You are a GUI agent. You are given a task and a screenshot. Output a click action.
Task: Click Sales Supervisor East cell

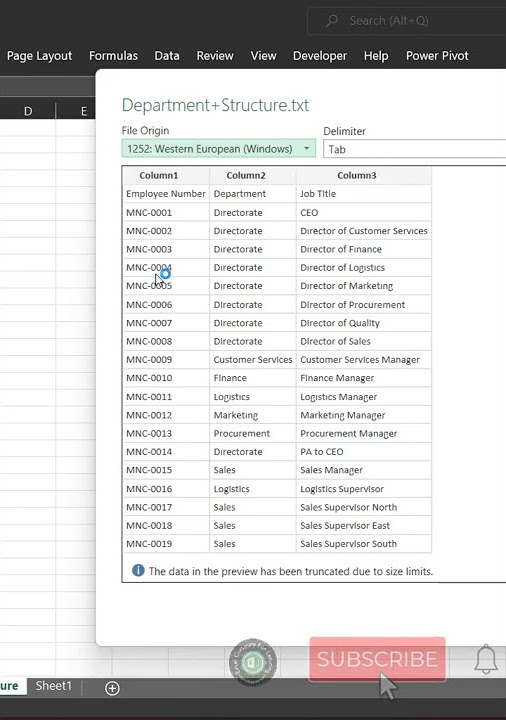pyautogui.click(x=364, y=526)
